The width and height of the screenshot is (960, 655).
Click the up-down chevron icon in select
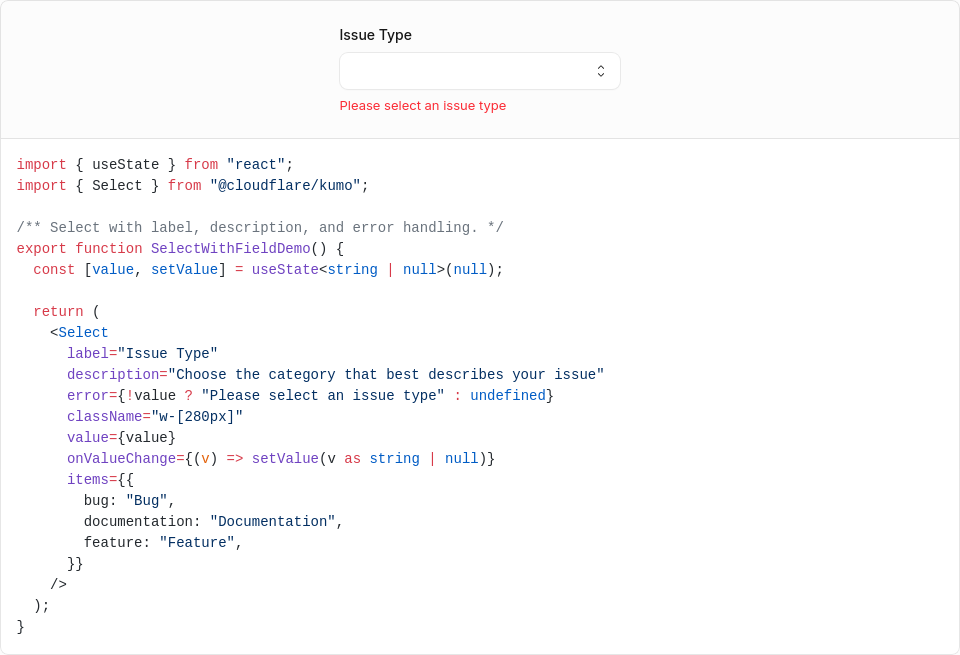coord(601,71)
